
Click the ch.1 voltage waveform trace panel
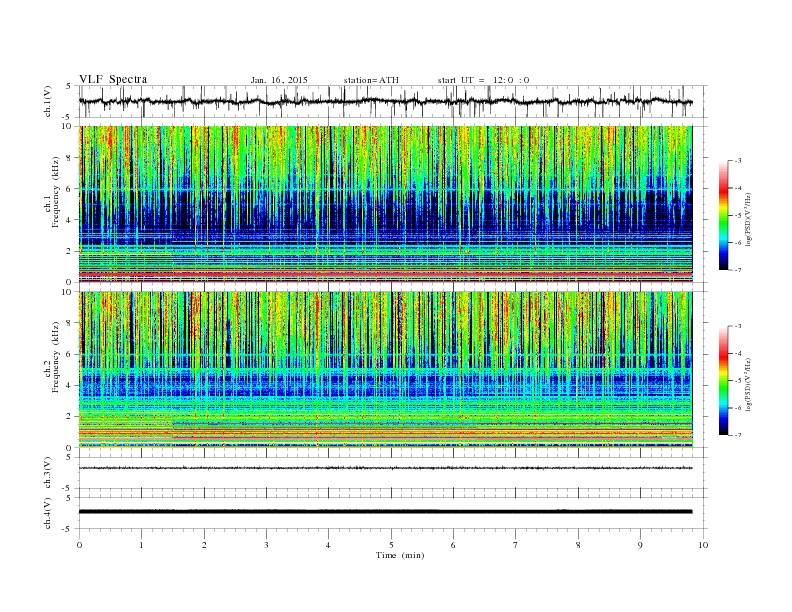tap(393, 101)
